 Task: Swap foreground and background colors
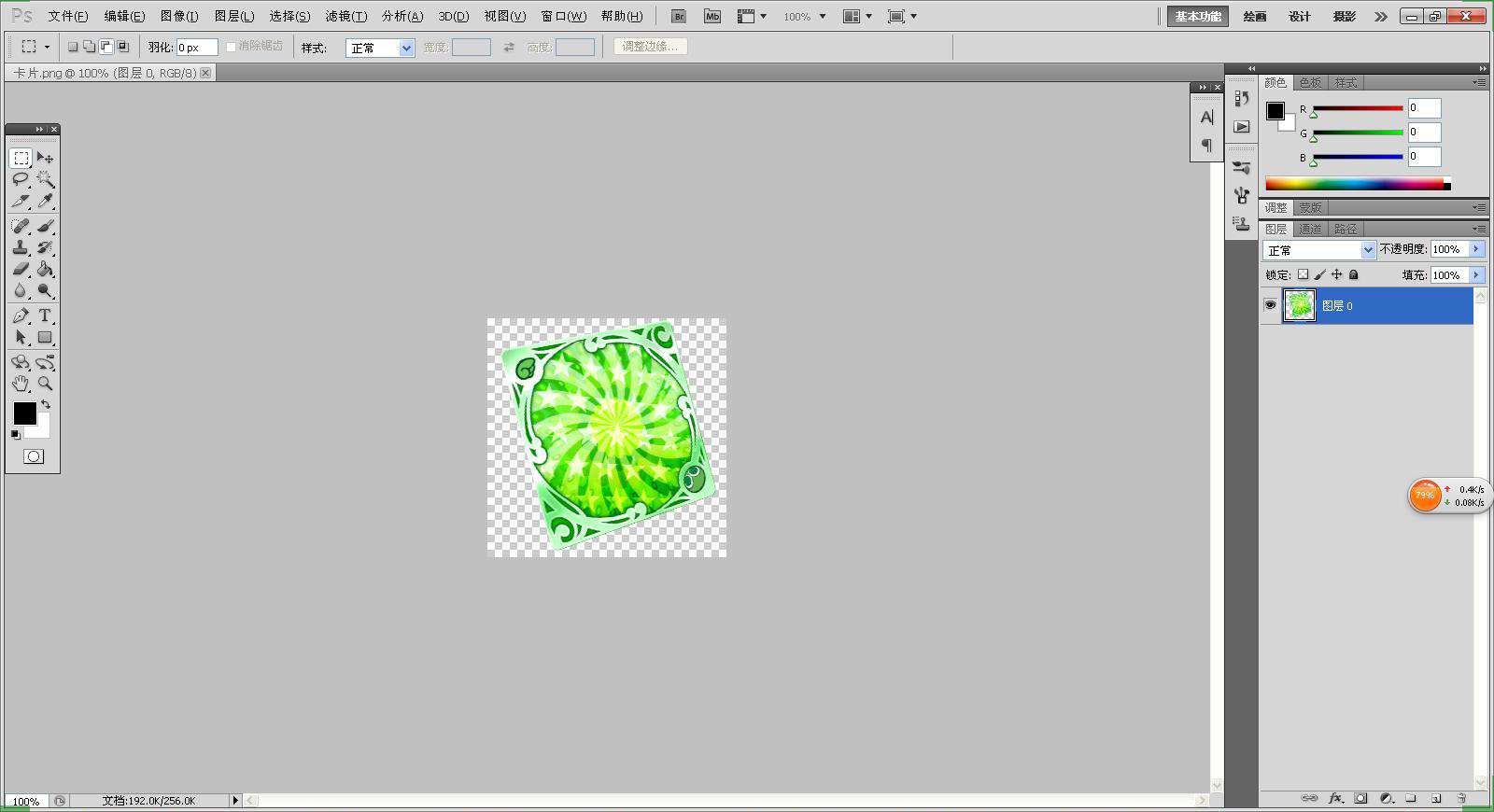point(46,405)
